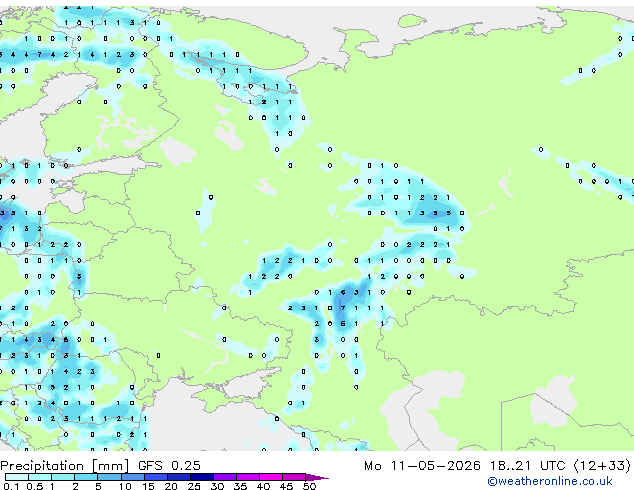Viewport: 634px width, 490px height.
Task: Pick the 40–45 mm magenta legend swatch
Action: click(x=271, y=477)
